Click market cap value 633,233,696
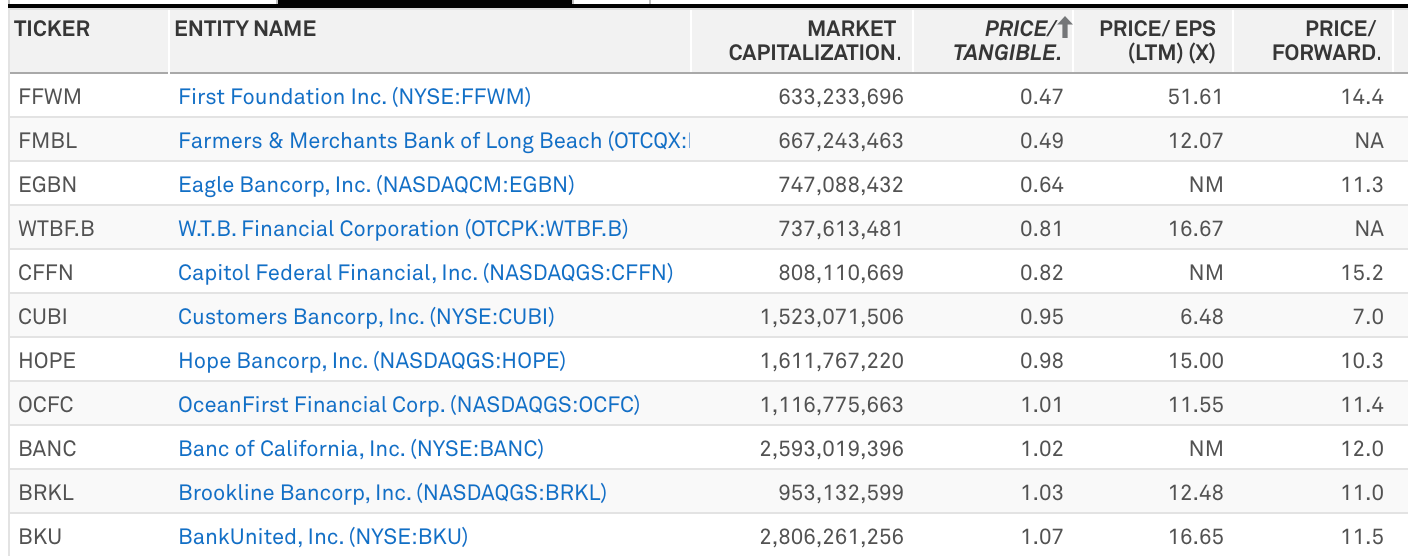The width and height of the screenshot is (1408, 556). (841, 97)
